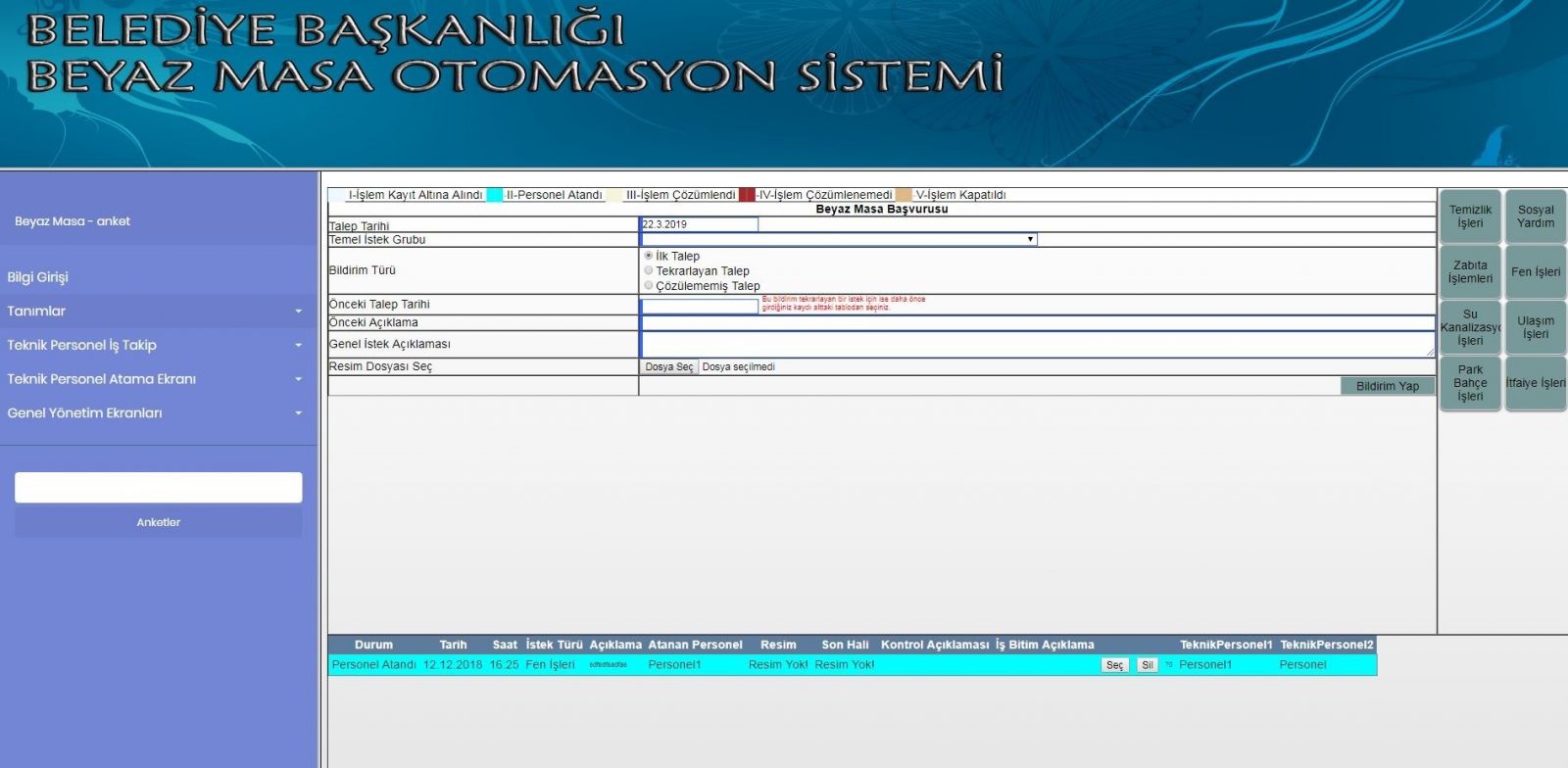Click the İtfaiye İşleri tile

(1536, 383)
